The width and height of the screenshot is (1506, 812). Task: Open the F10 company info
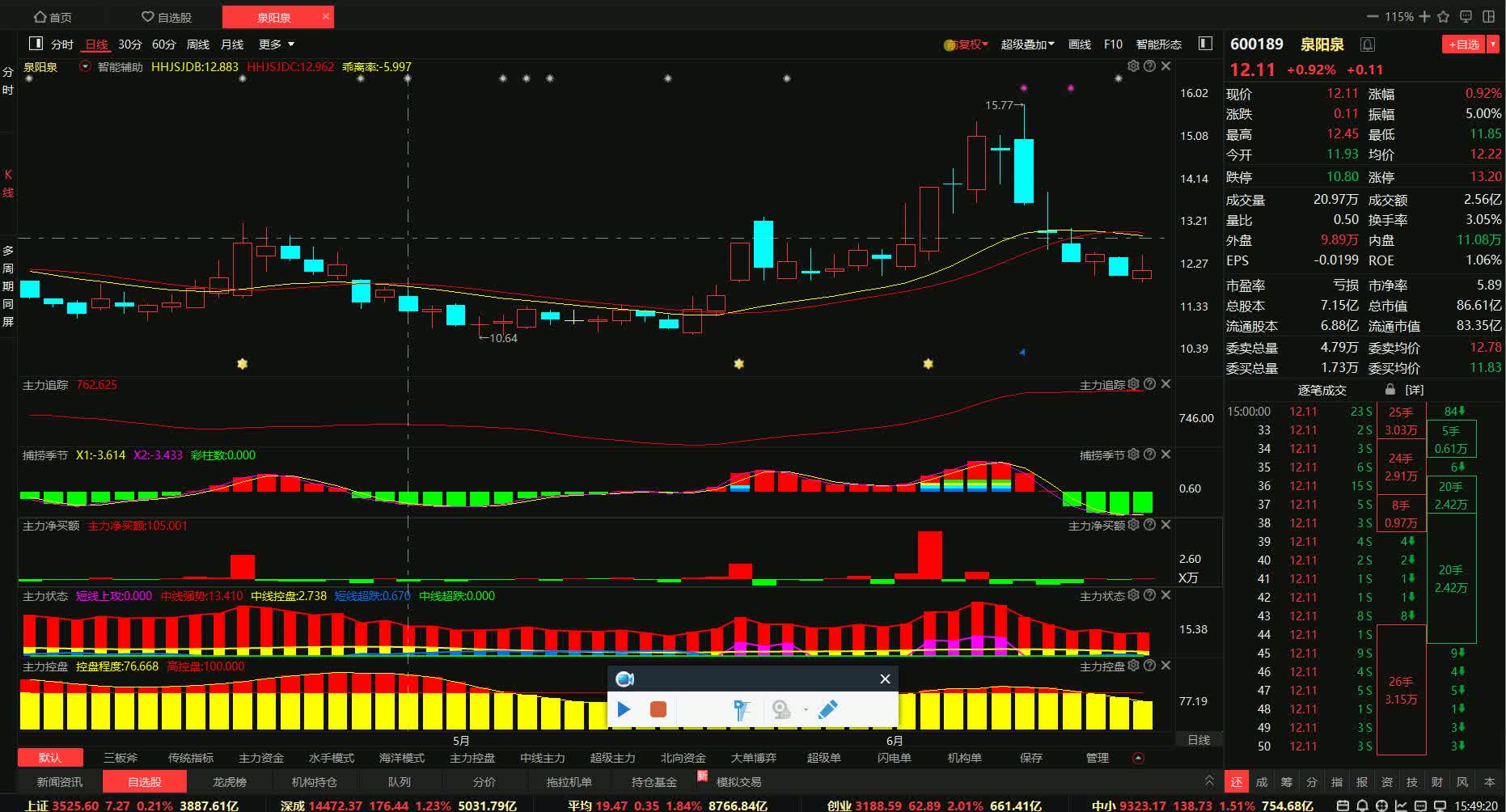[1113, 44]
